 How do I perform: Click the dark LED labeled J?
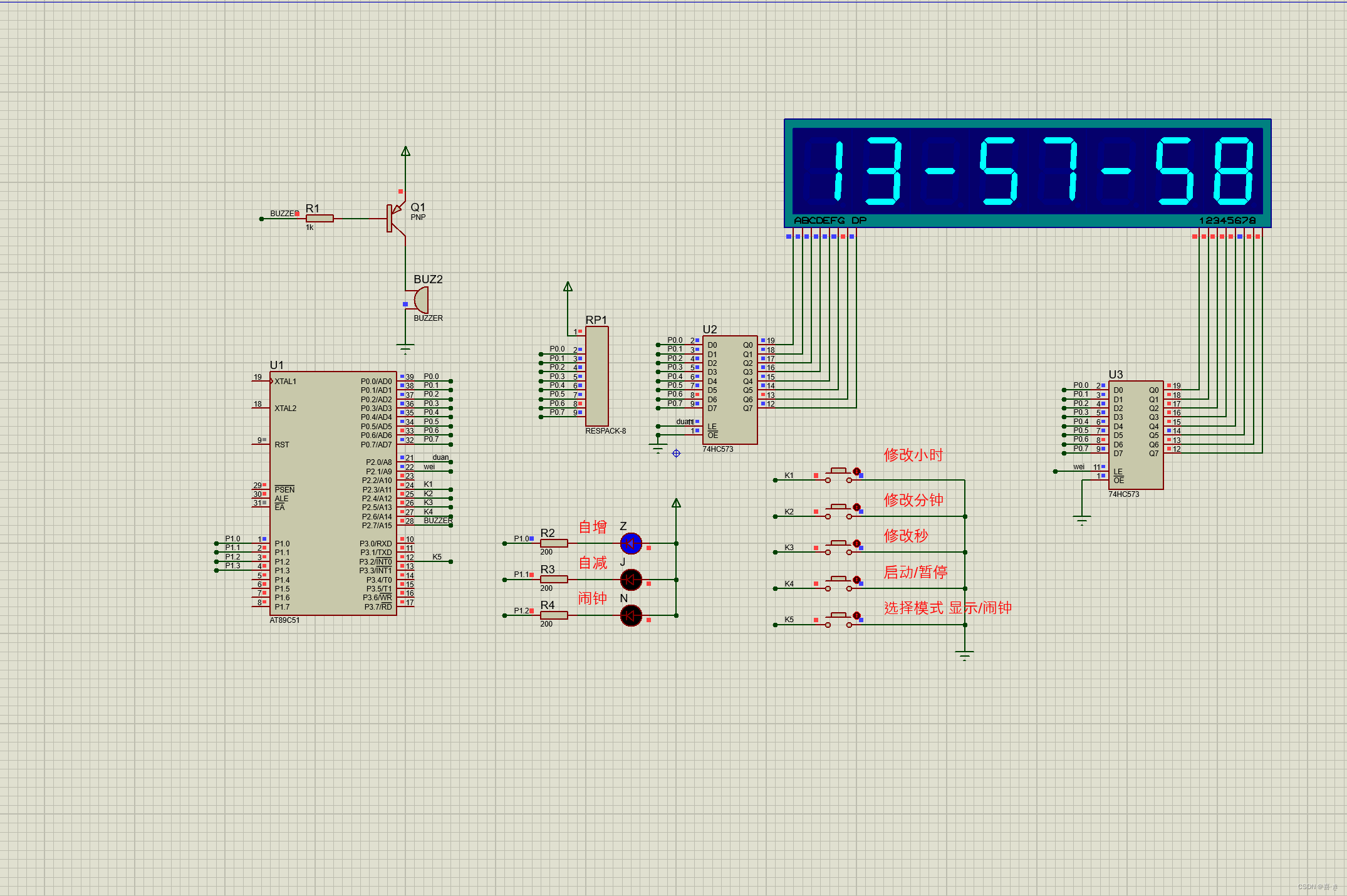(631, 580)
